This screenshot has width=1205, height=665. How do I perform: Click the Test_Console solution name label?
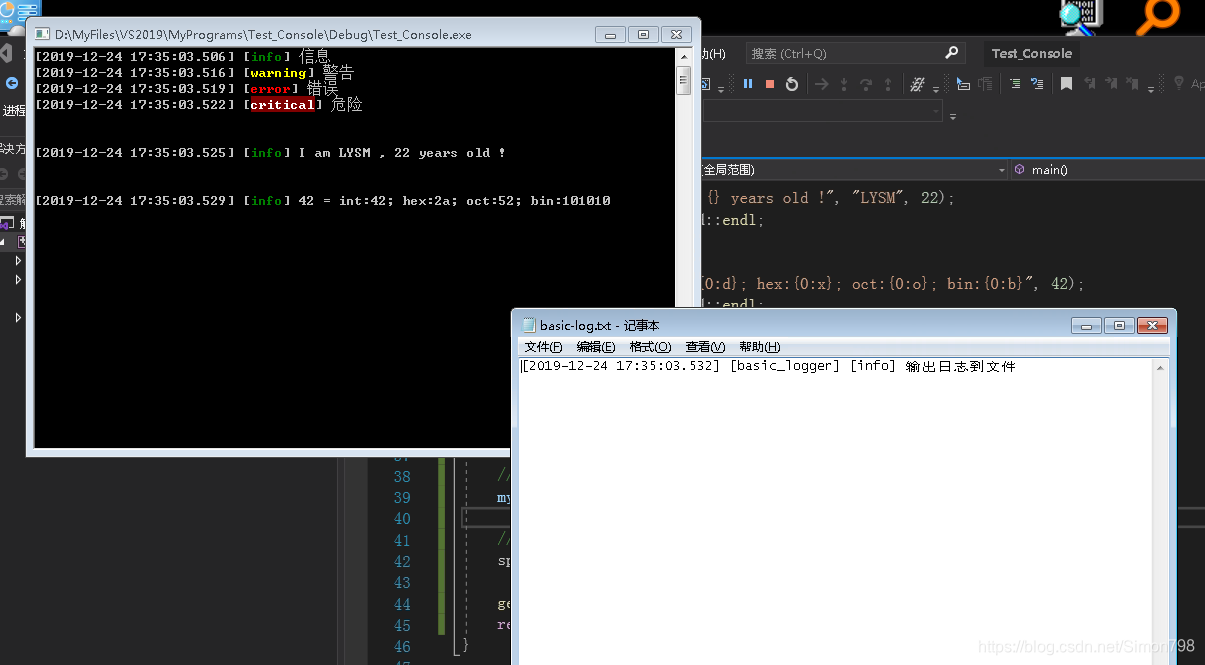pos(1032,54)
